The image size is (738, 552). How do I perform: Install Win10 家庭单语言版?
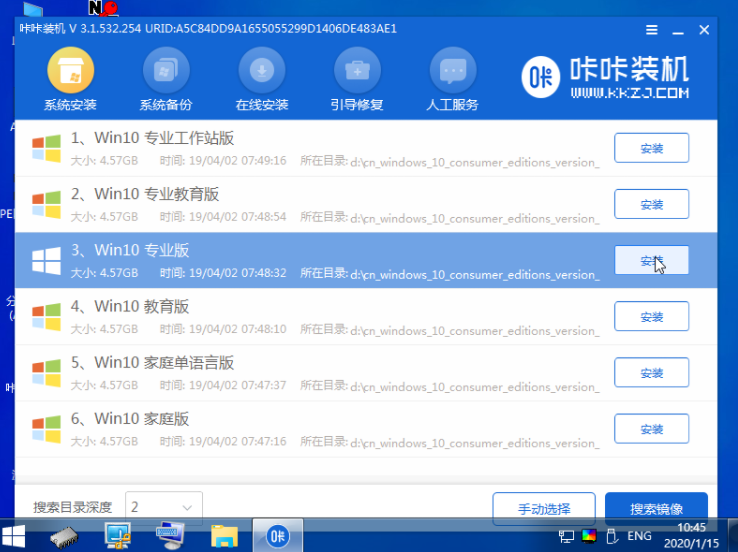coord(651,373)
